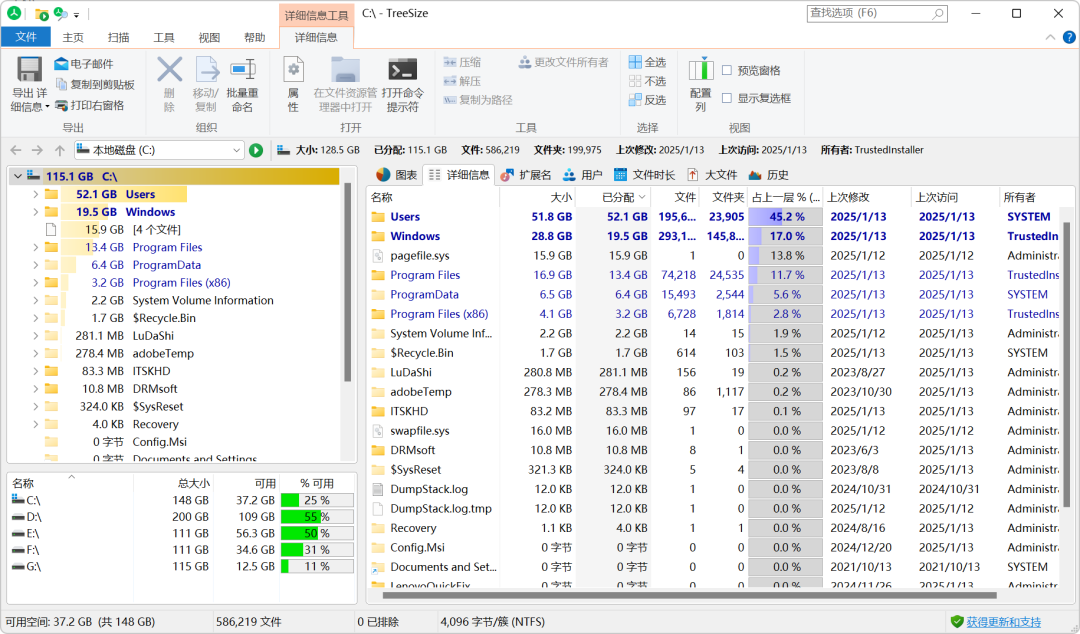The height and width of the screenshot is (634, 1080).
Task: Expand LuDaShi folder in tree
Action: [x=35, y=336]
